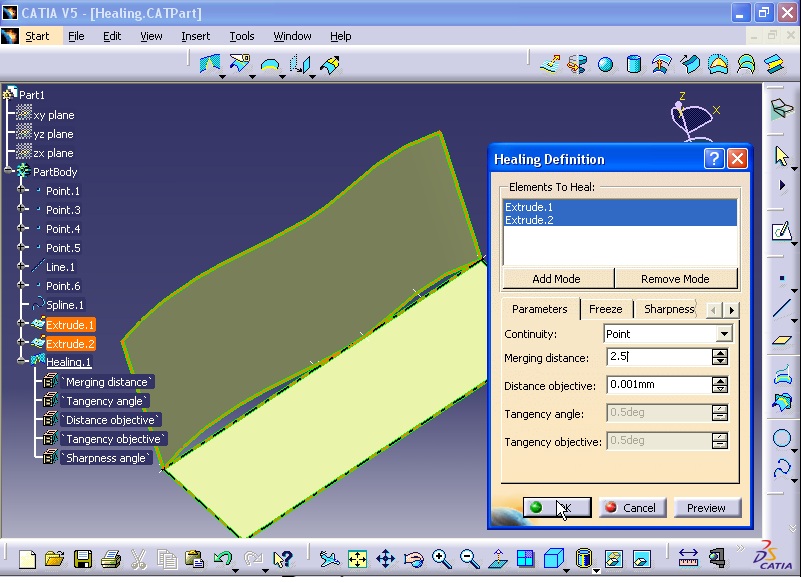
Task: Select `Tangency angle` parameter in tree
Action: click(x=105, y=401)
